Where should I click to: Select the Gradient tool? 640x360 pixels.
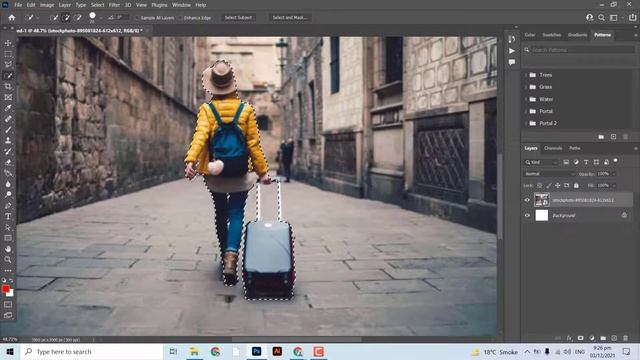click(x=8, y=173)
